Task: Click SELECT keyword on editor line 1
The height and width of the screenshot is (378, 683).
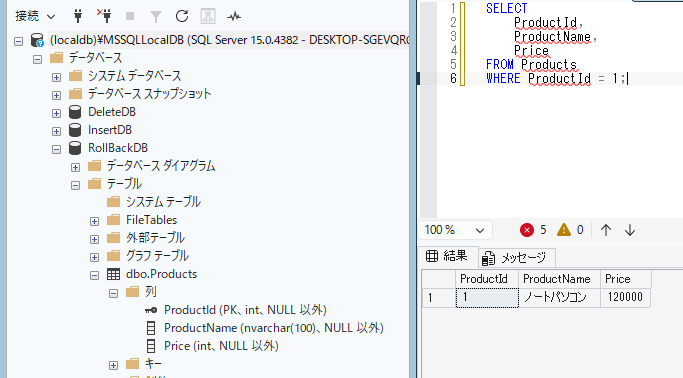Action: (507, 8)
